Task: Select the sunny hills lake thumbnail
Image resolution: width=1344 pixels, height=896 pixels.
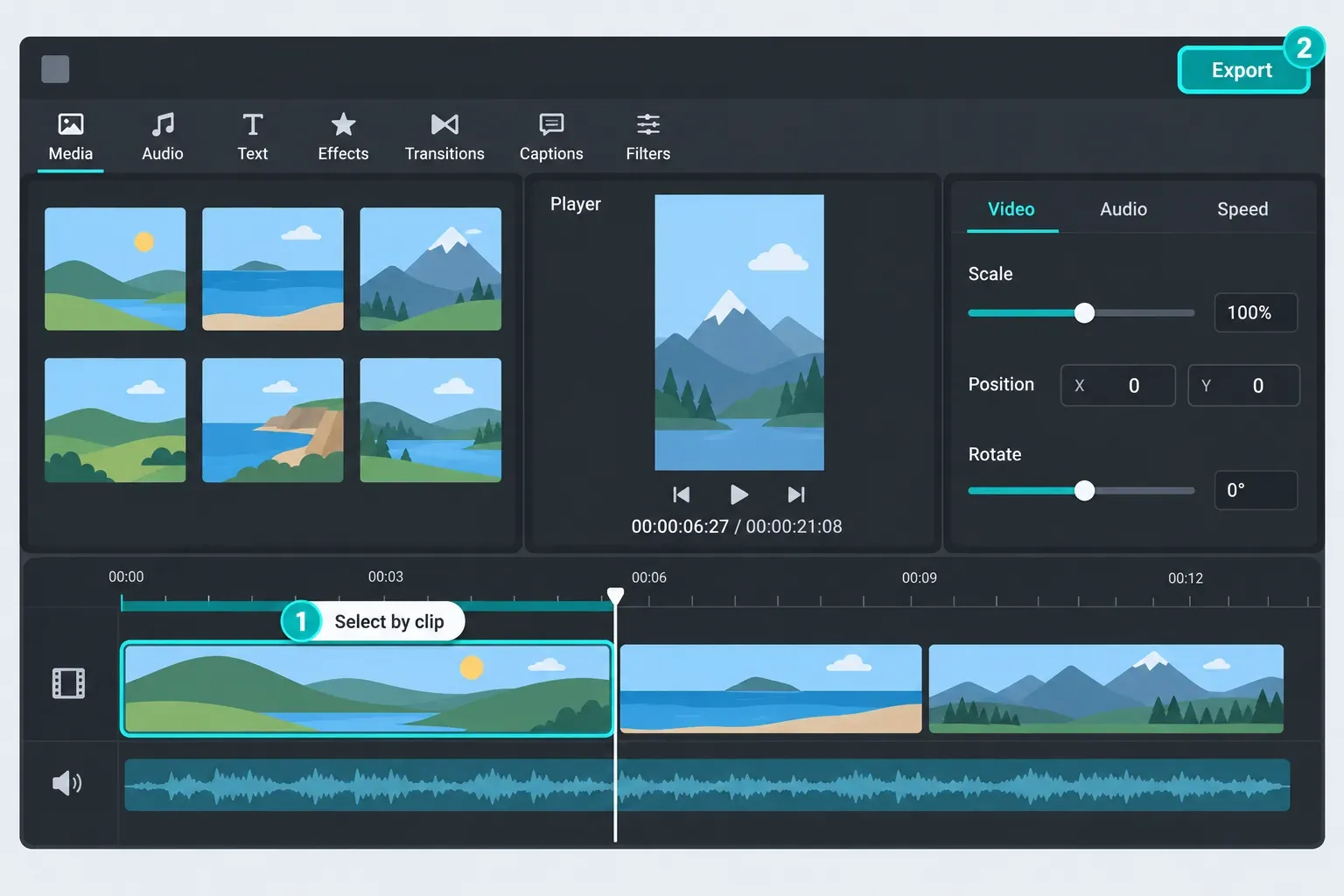Action: tap(115, 269)
